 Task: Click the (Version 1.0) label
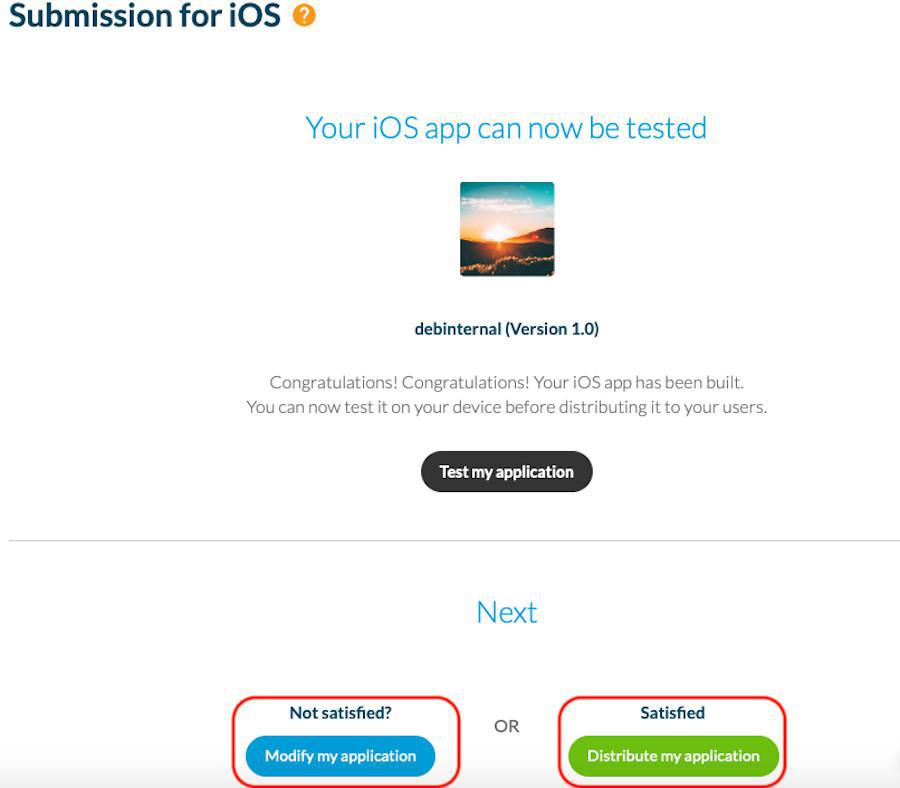[x=552, y=328]
